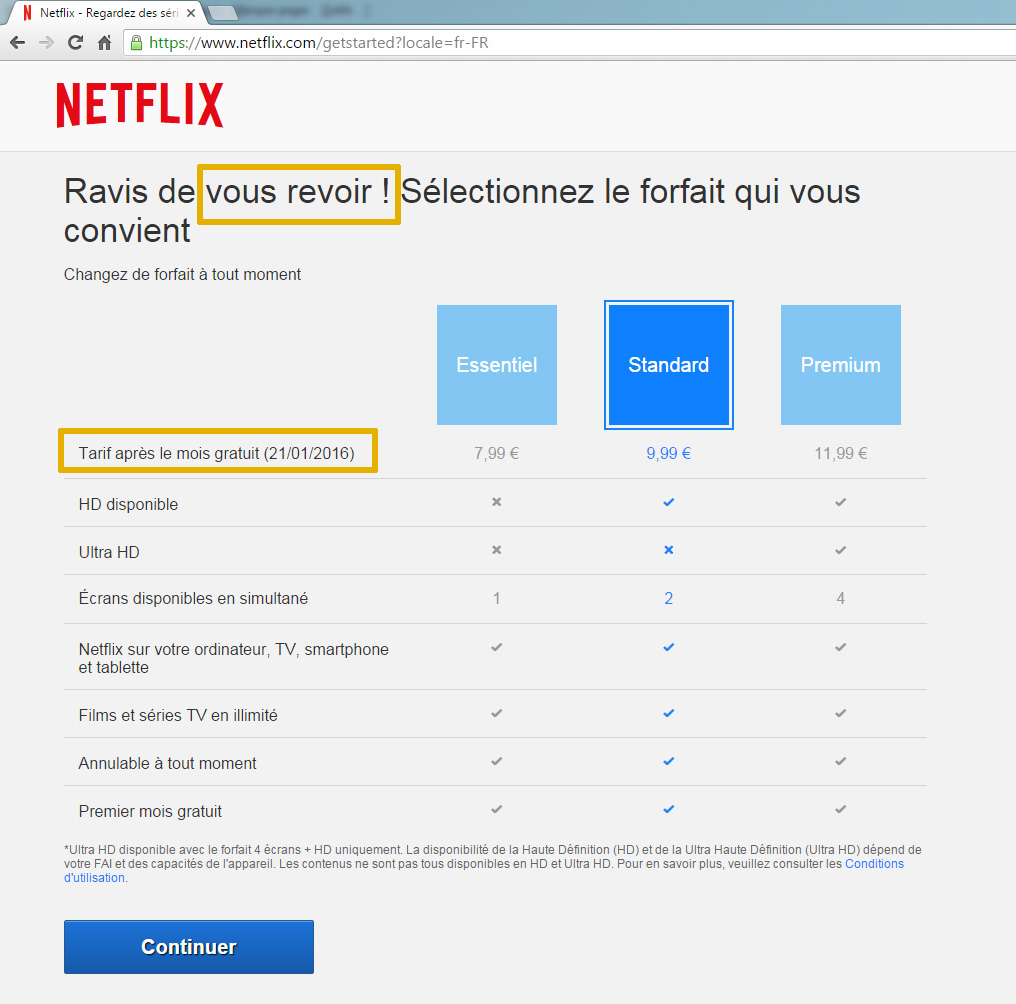Click Standard's checkmark in Netflix sur votre ordinateur row

point(669,647)
